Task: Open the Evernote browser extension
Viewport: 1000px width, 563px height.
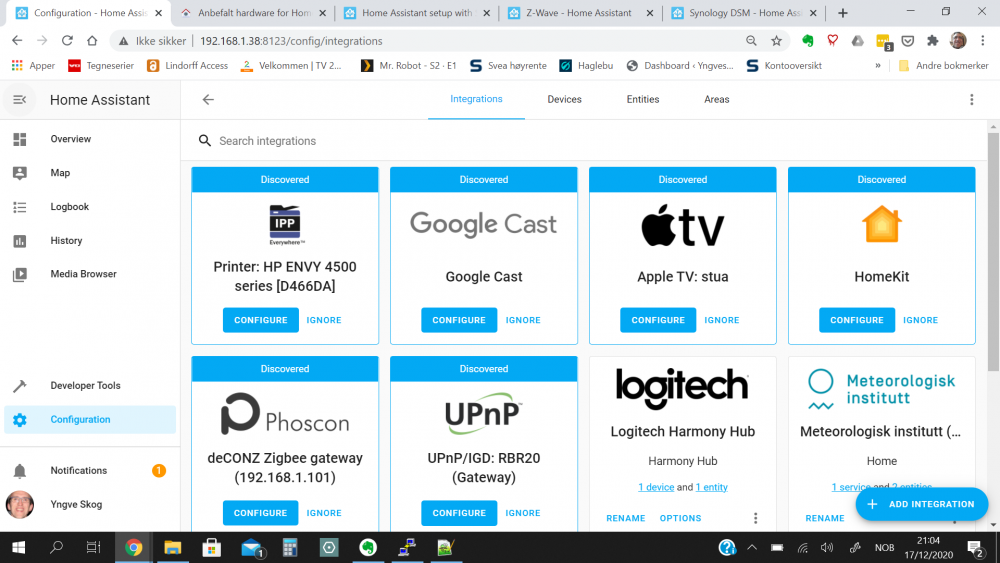Action: point(808,41)
